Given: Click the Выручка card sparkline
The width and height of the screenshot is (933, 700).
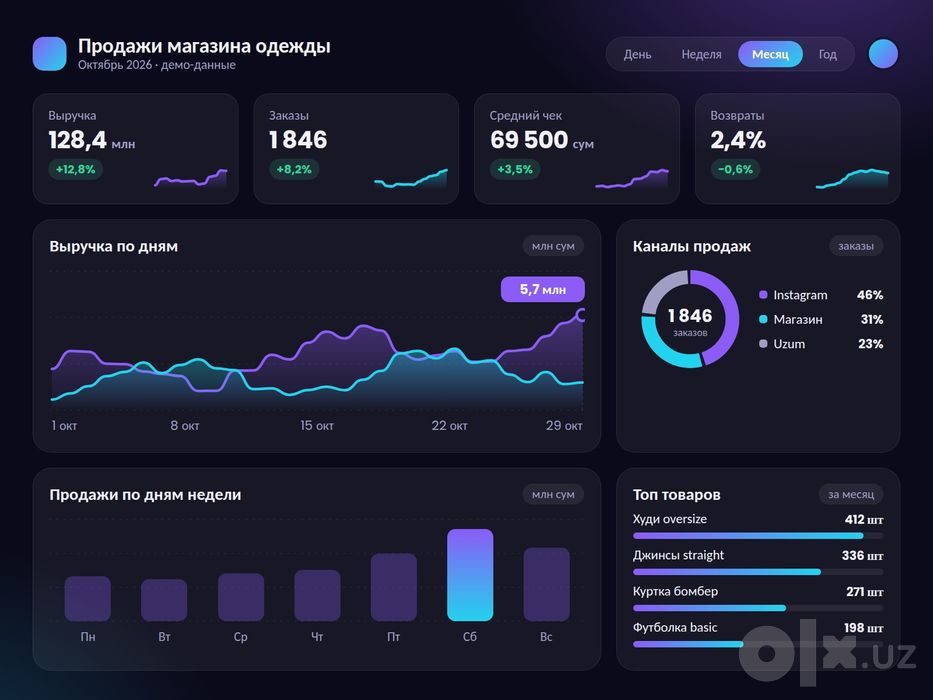Looking at the screenshot, I should 190,179.
